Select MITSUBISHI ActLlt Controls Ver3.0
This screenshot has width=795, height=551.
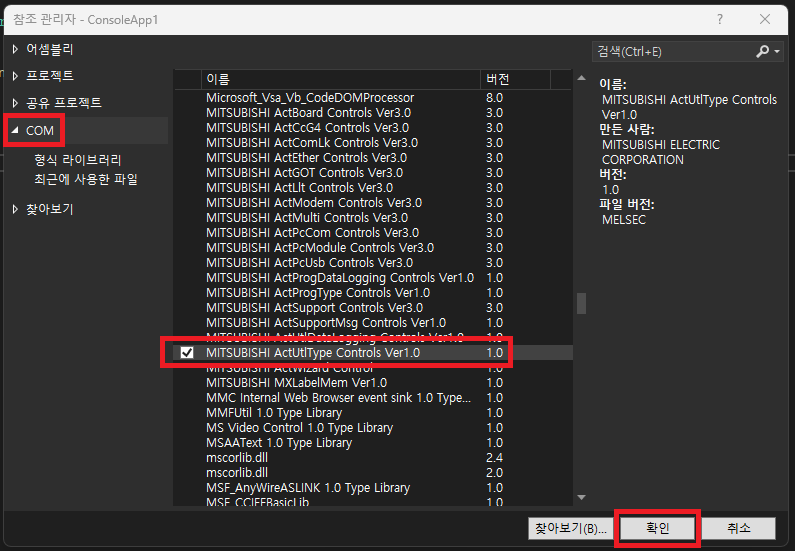(x=373, y=188)
